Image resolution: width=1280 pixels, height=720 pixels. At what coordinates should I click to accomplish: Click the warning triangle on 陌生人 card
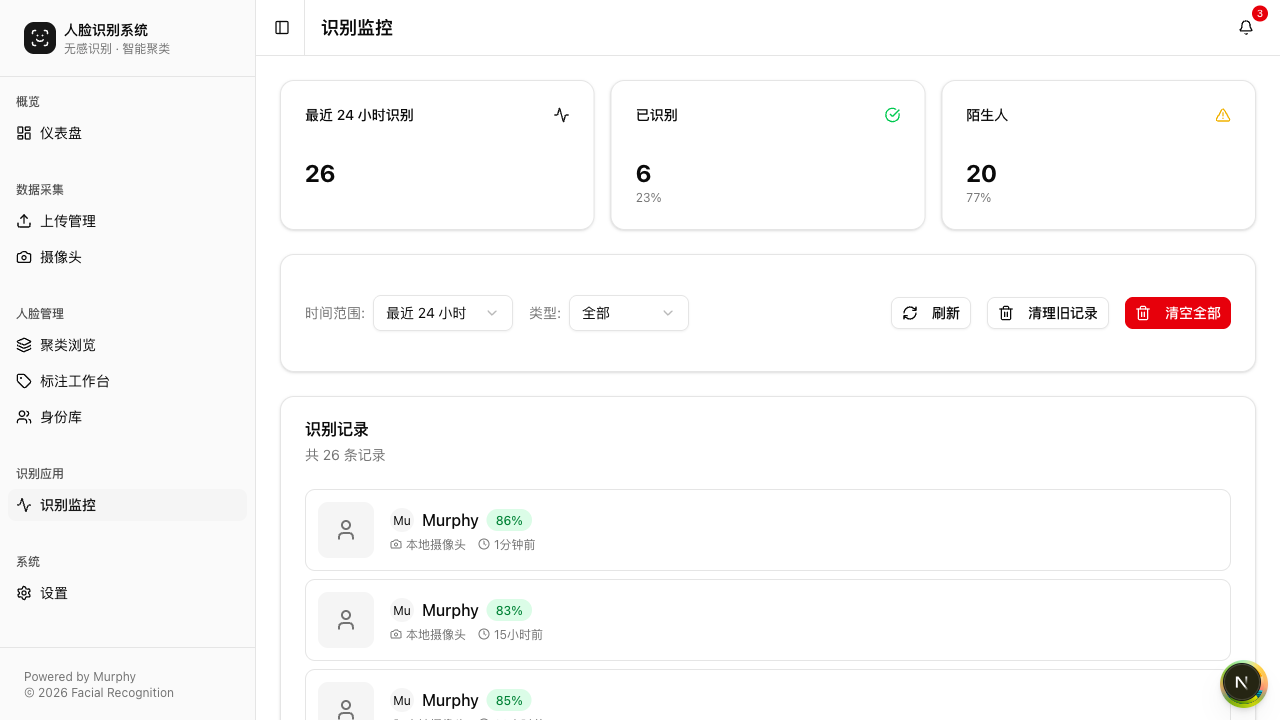(1223, 115)
